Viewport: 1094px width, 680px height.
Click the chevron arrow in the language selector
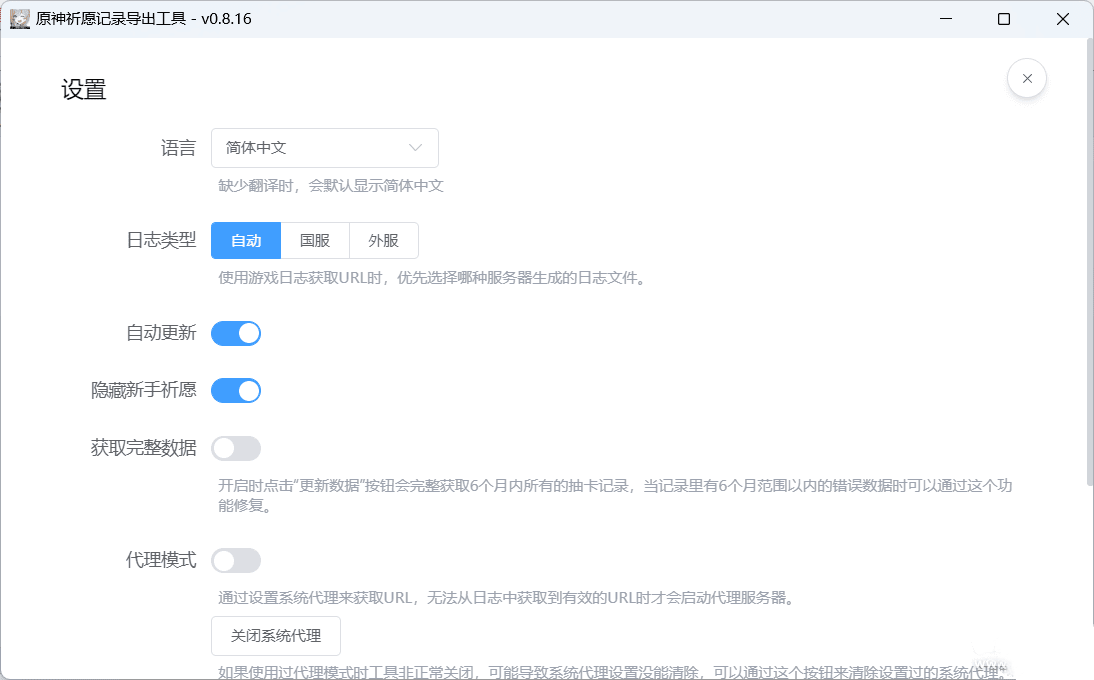[416, 148]
